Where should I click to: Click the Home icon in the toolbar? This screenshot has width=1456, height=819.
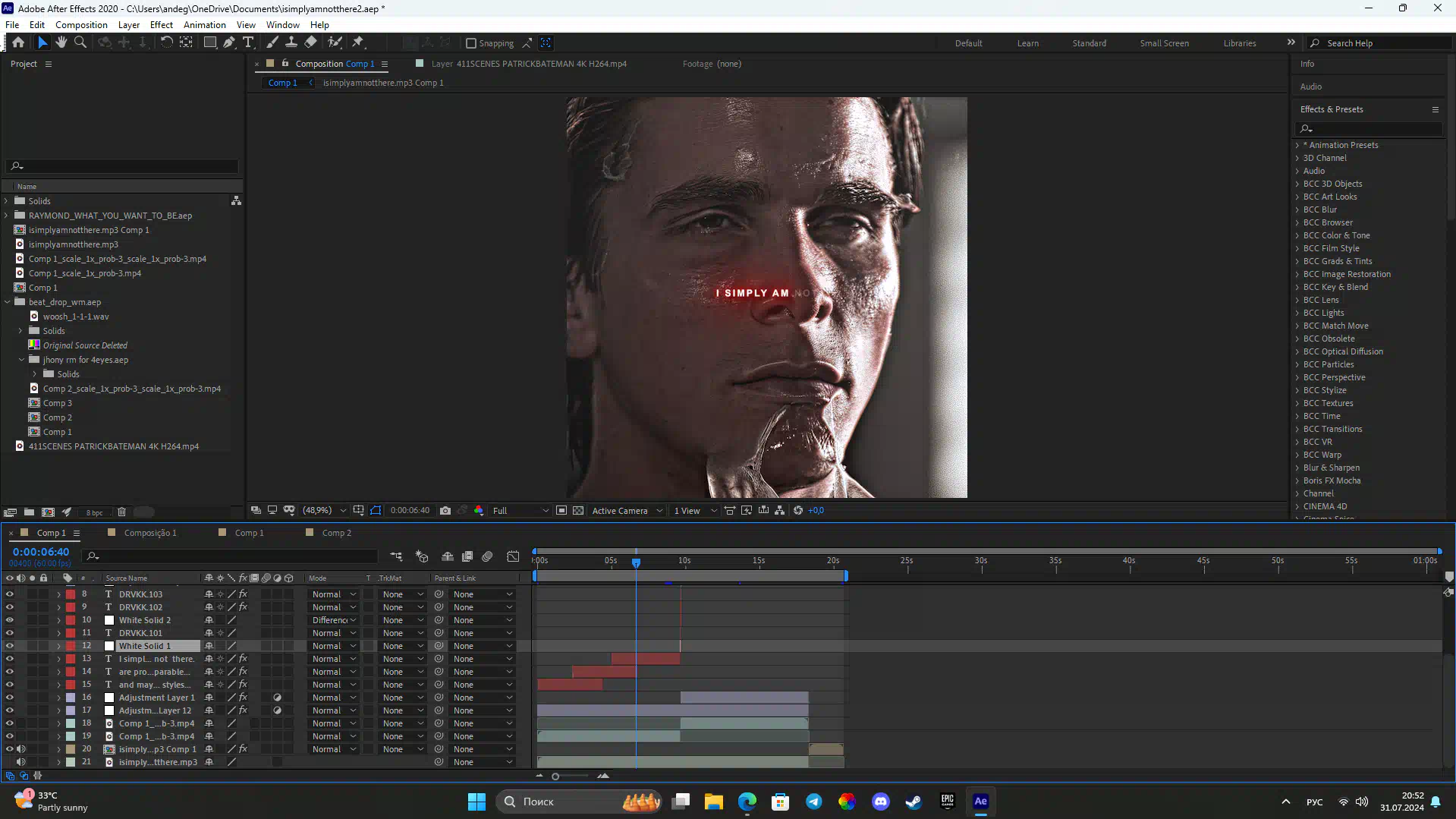coord(18,43)
